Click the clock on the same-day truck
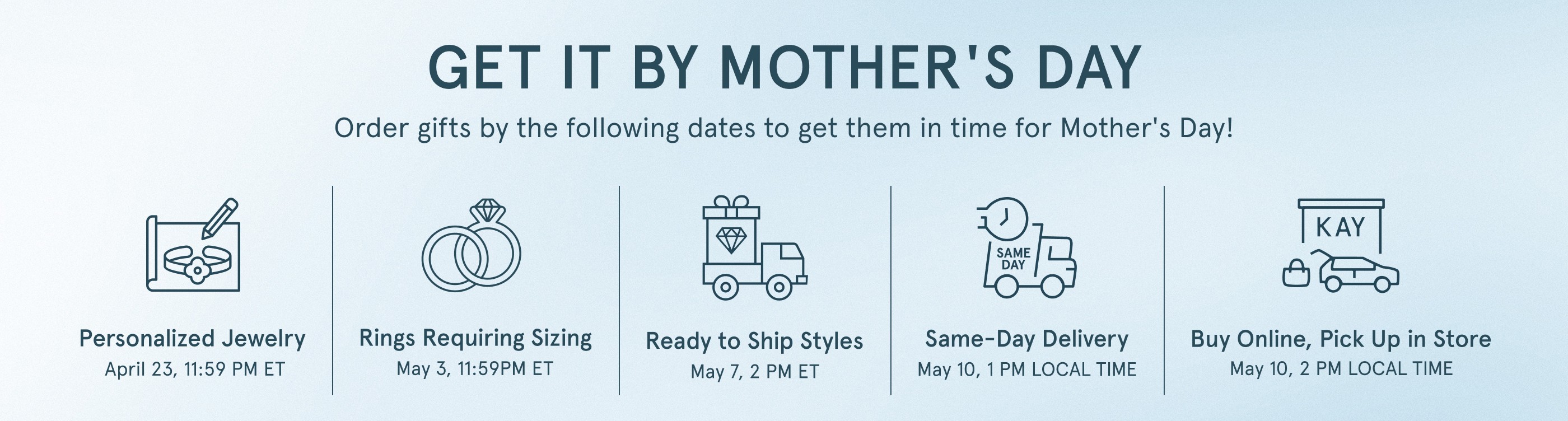Screen dimensions: 1568x421 pyautogui.click(x=1007, y=217)
